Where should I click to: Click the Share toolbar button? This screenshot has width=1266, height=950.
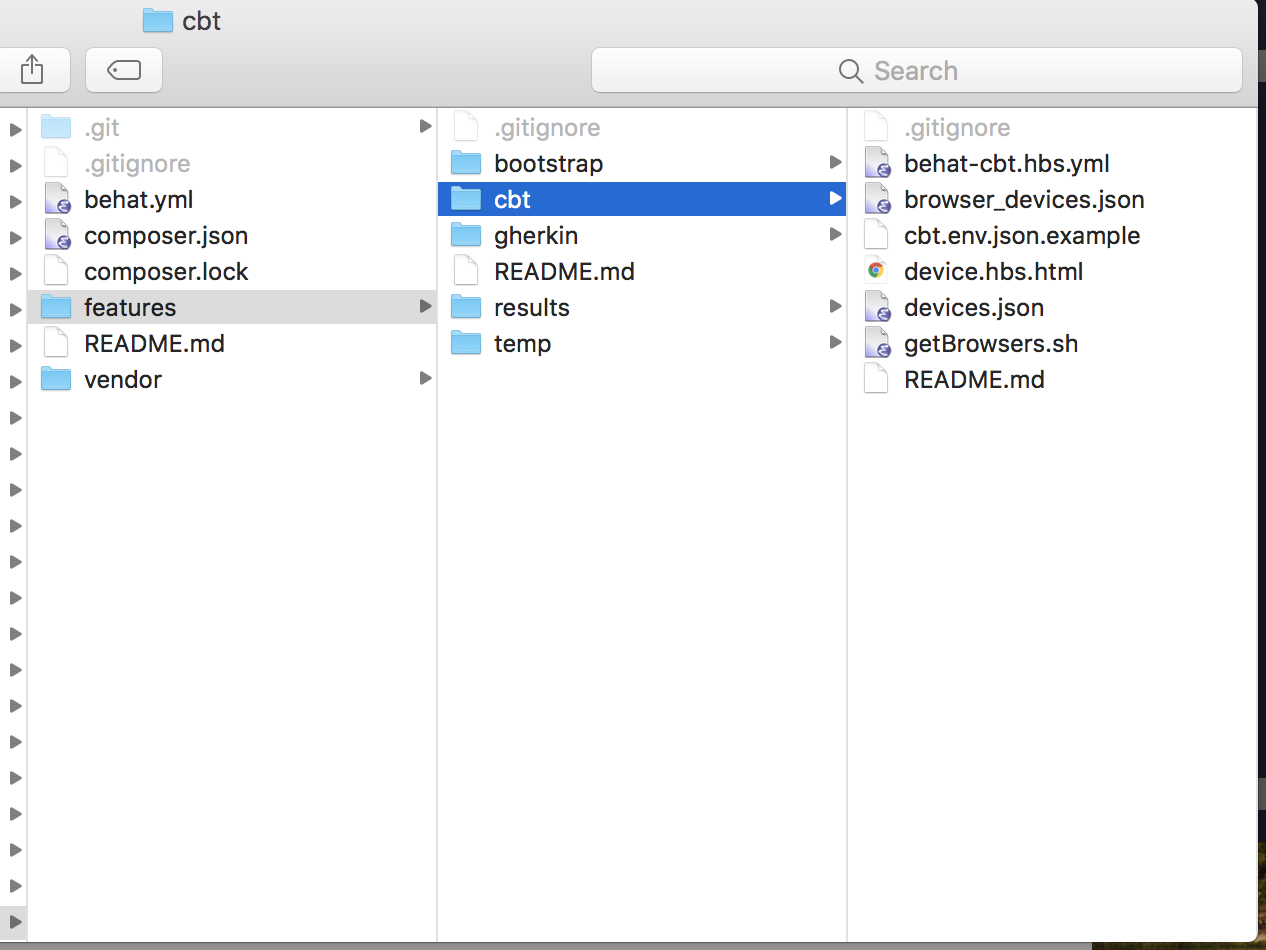(x=32, y=70)
